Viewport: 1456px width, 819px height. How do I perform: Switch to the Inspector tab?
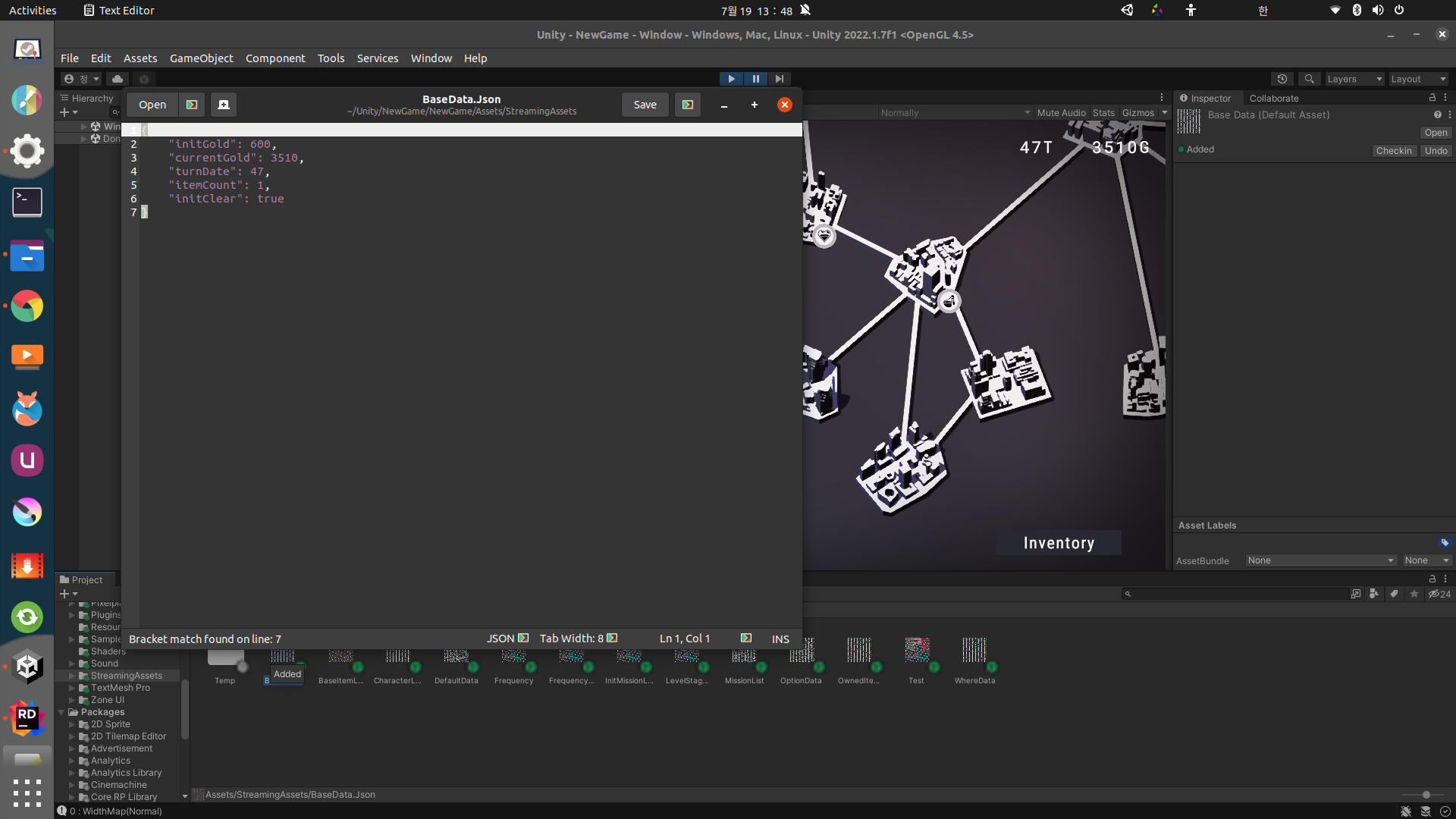tap(1206, 98)
